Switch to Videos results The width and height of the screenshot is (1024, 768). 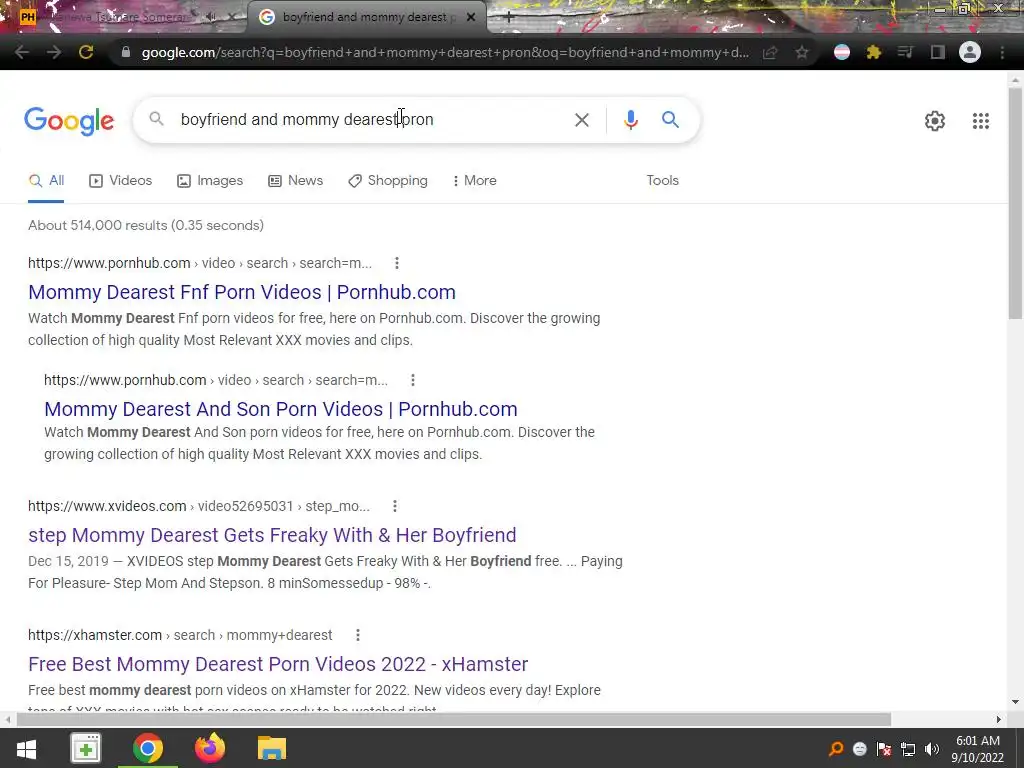[x=121, y=181]
